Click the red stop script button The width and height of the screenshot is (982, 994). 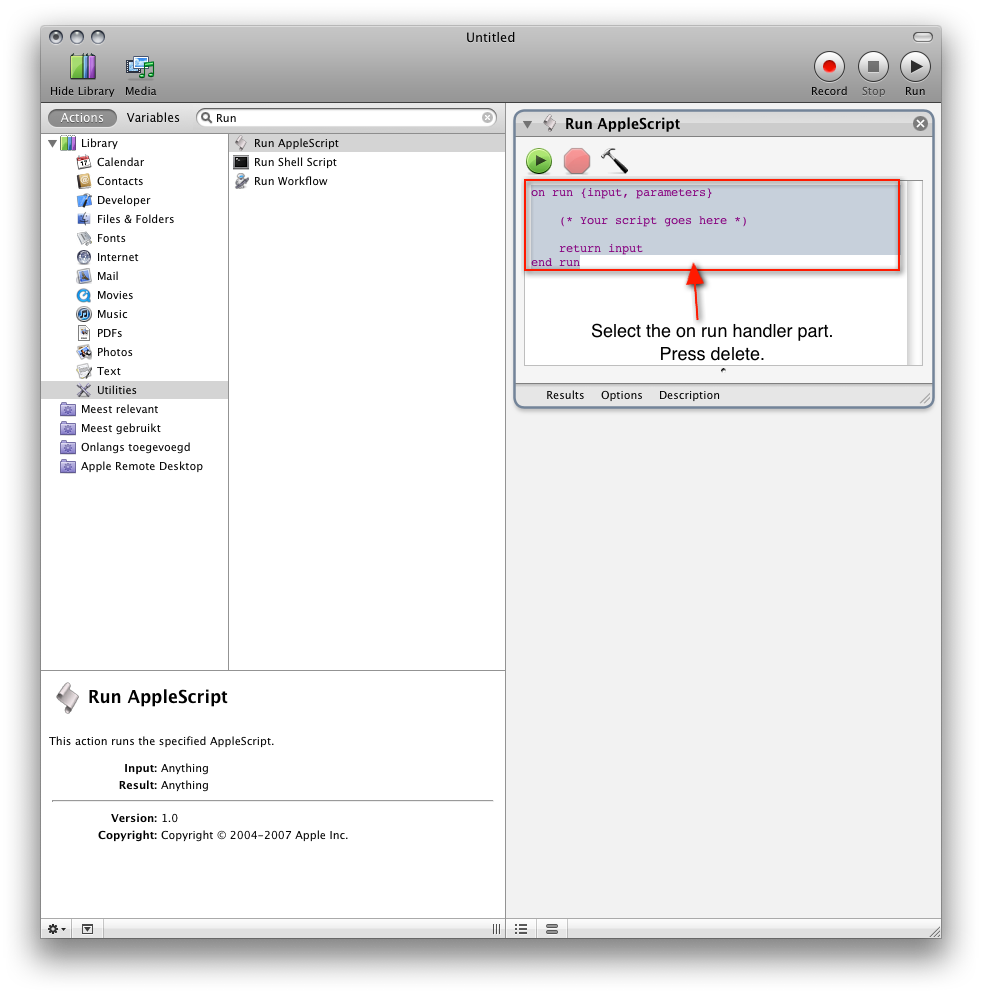pyautogui.click(x=577, y=161)
